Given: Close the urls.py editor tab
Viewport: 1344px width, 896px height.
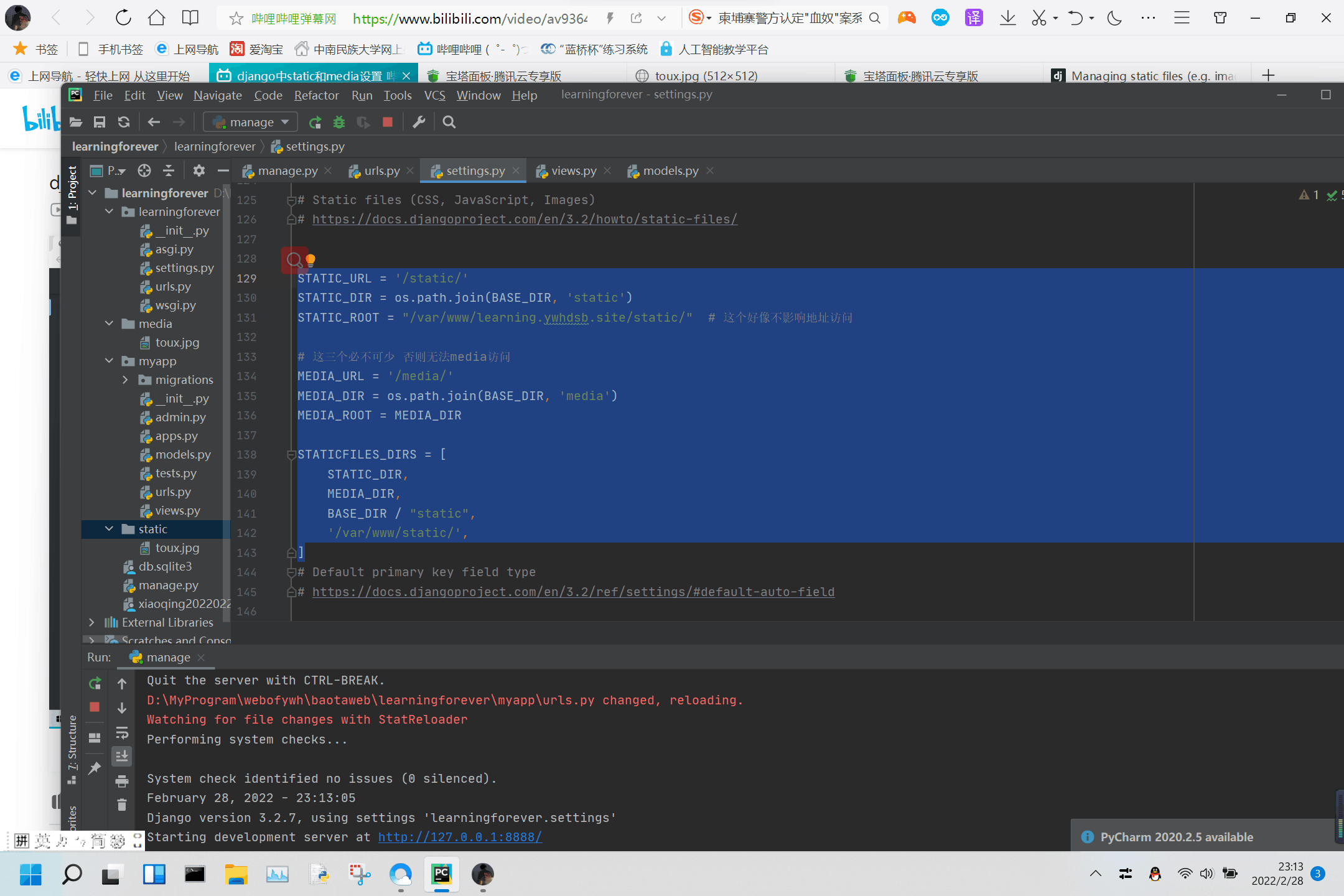Looking at the screenshot, I should coord(410,170).
